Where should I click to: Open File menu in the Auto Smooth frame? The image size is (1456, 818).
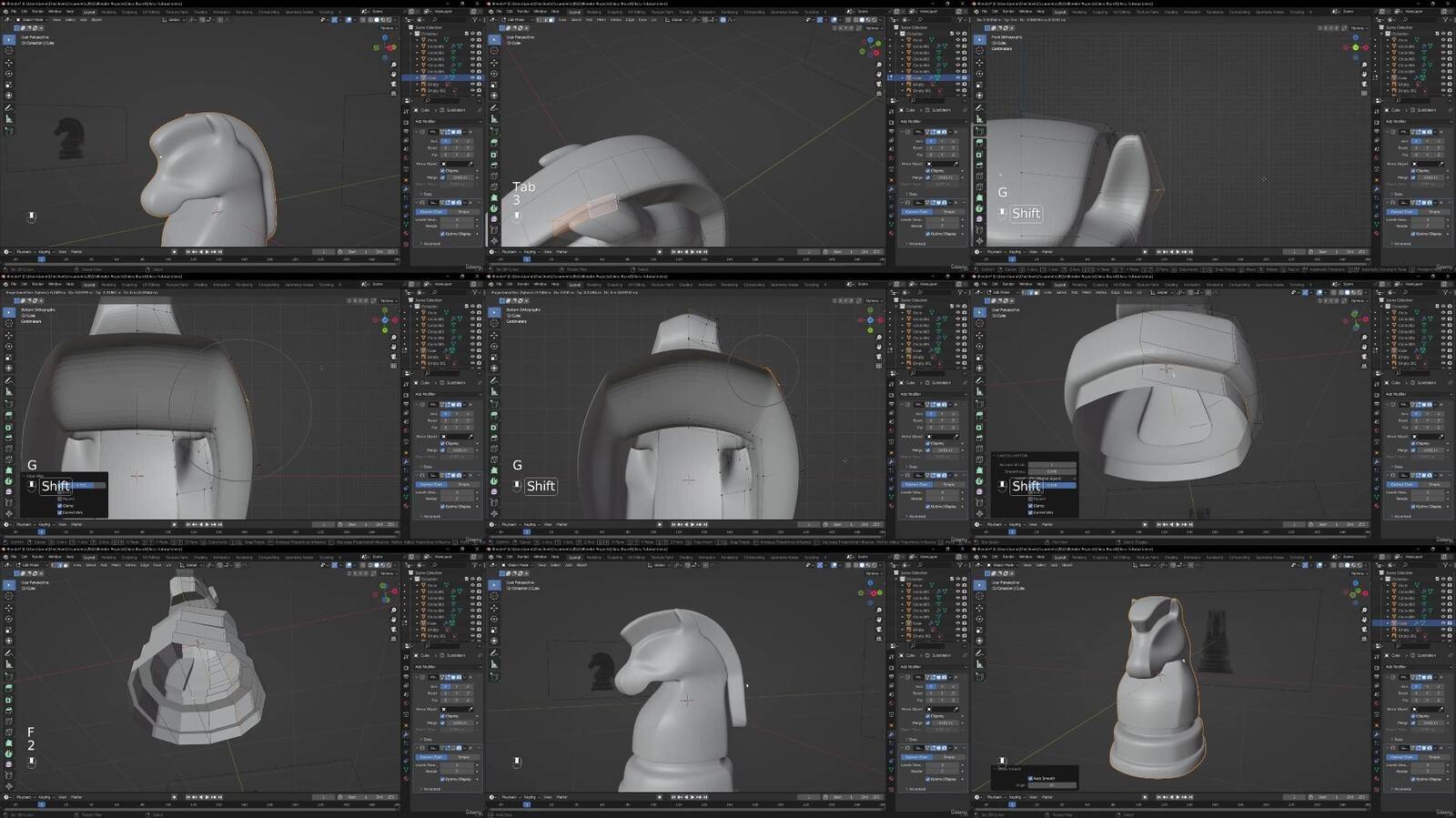pyautogui.click(x=985, y=557)
